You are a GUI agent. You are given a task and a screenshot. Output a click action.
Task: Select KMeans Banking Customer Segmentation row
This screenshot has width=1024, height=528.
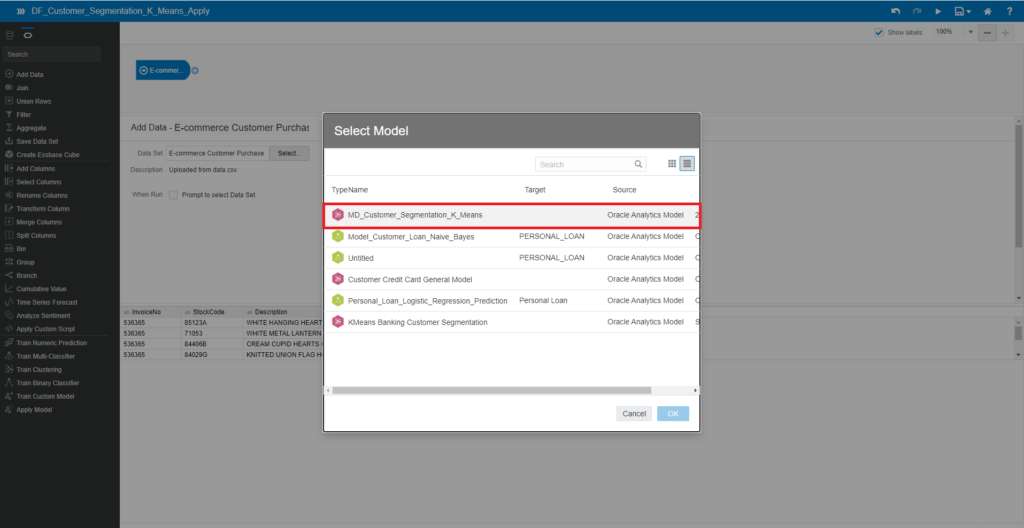coord(512,322)
